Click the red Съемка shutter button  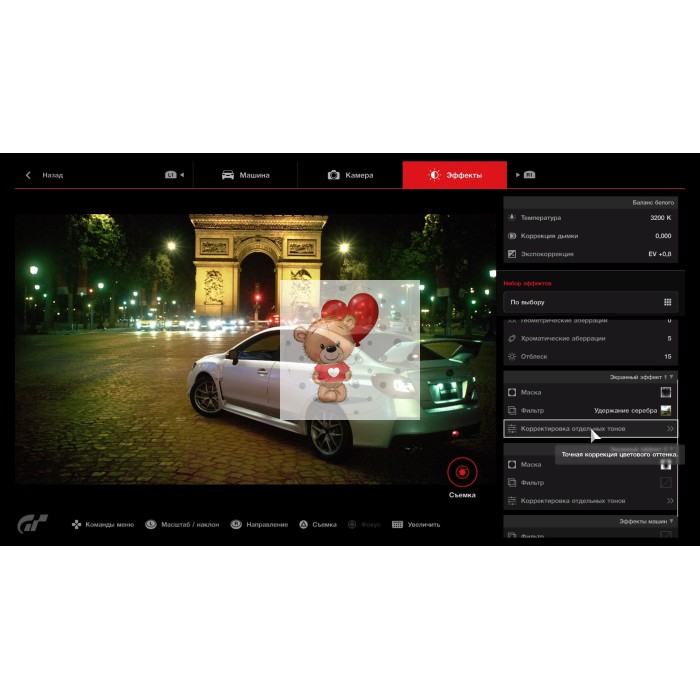pos(462,472)
